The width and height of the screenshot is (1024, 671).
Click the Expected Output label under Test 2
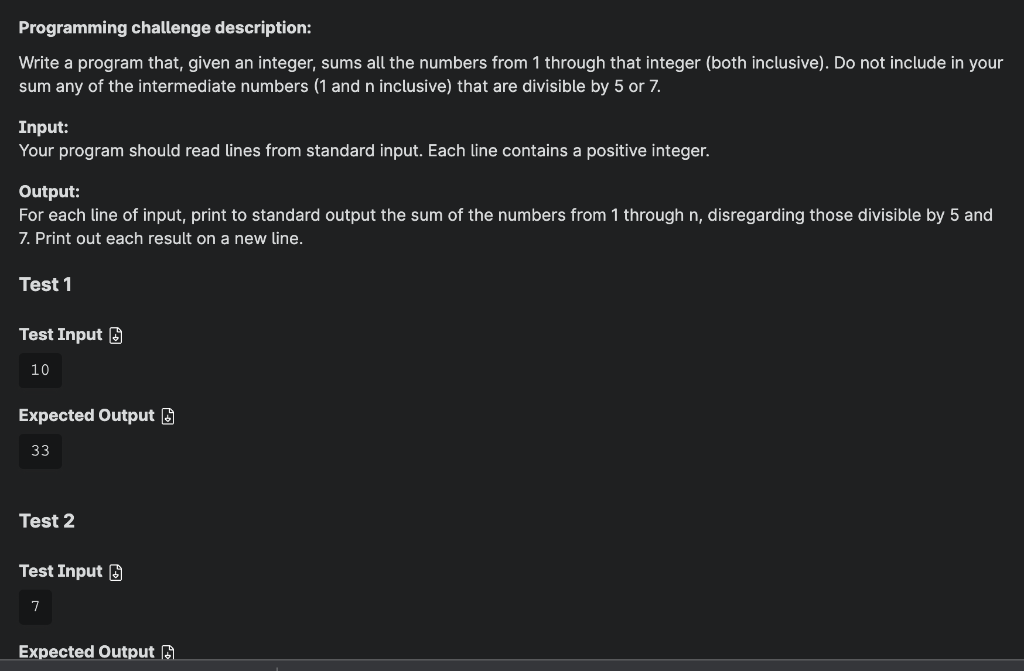tap(87, 652)
